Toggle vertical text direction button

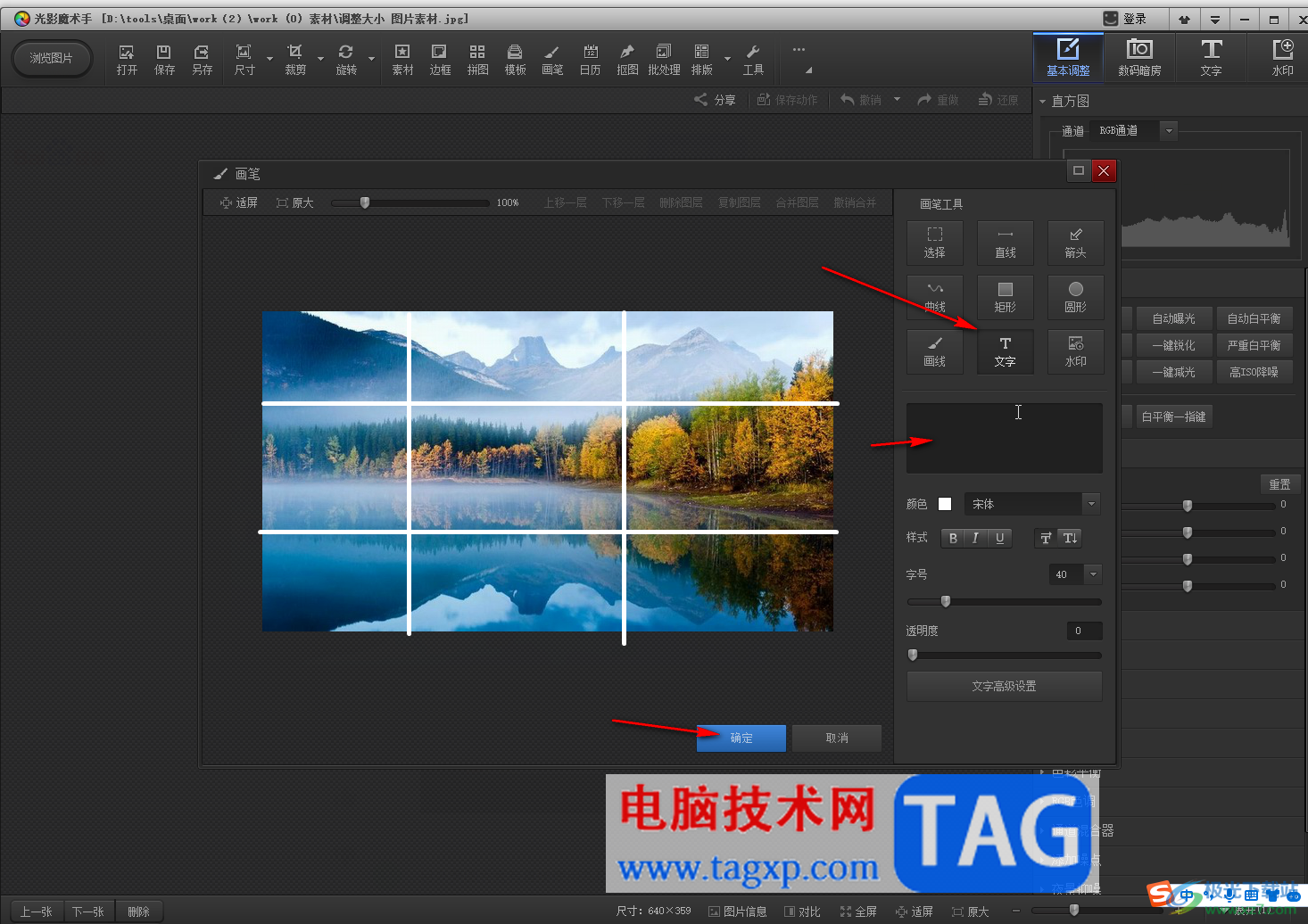click(1070, 538)
